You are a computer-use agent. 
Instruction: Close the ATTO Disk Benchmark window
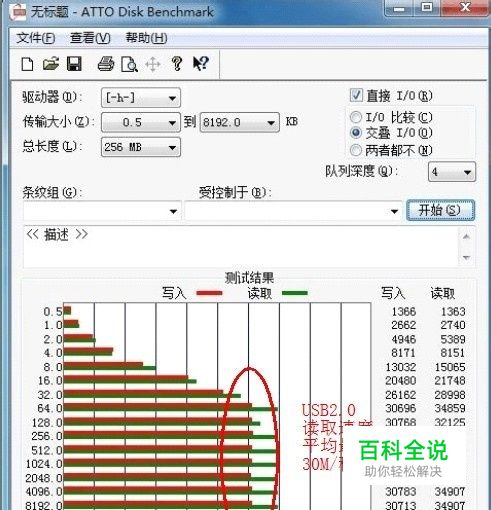point(465,8)
